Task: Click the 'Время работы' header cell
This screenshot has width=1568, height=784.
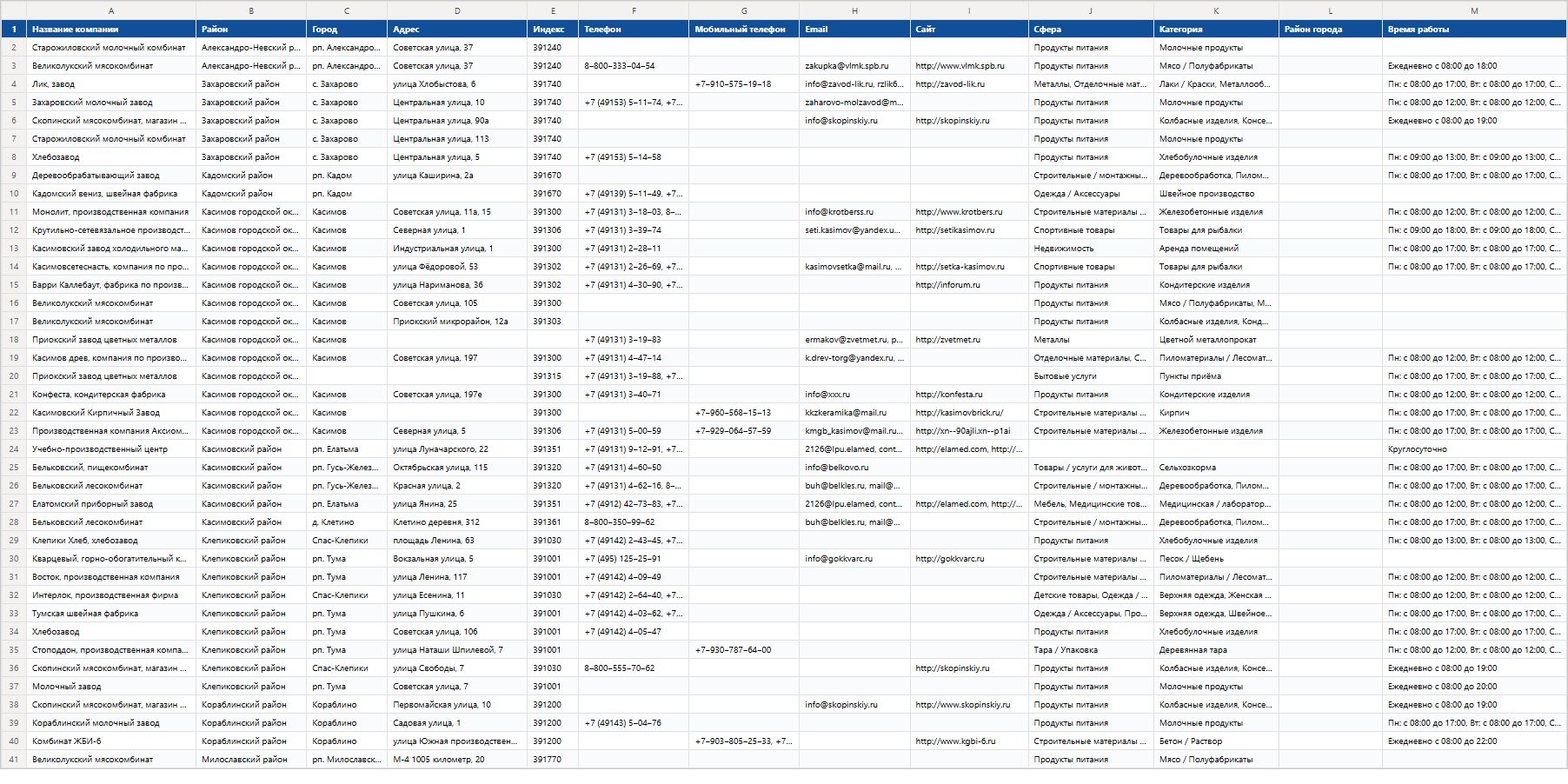Action: tap(1474, 30)
